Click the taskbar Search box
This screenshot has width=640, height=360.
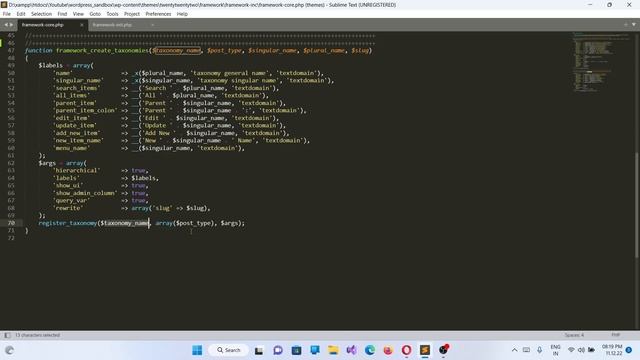tap(229, 350)
